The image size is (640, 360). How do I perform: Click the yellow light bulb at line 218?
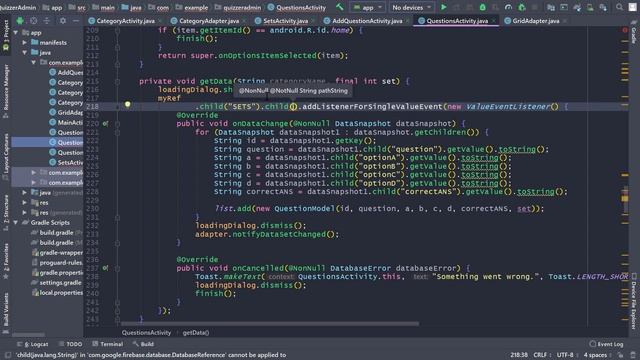pos(128,104)
